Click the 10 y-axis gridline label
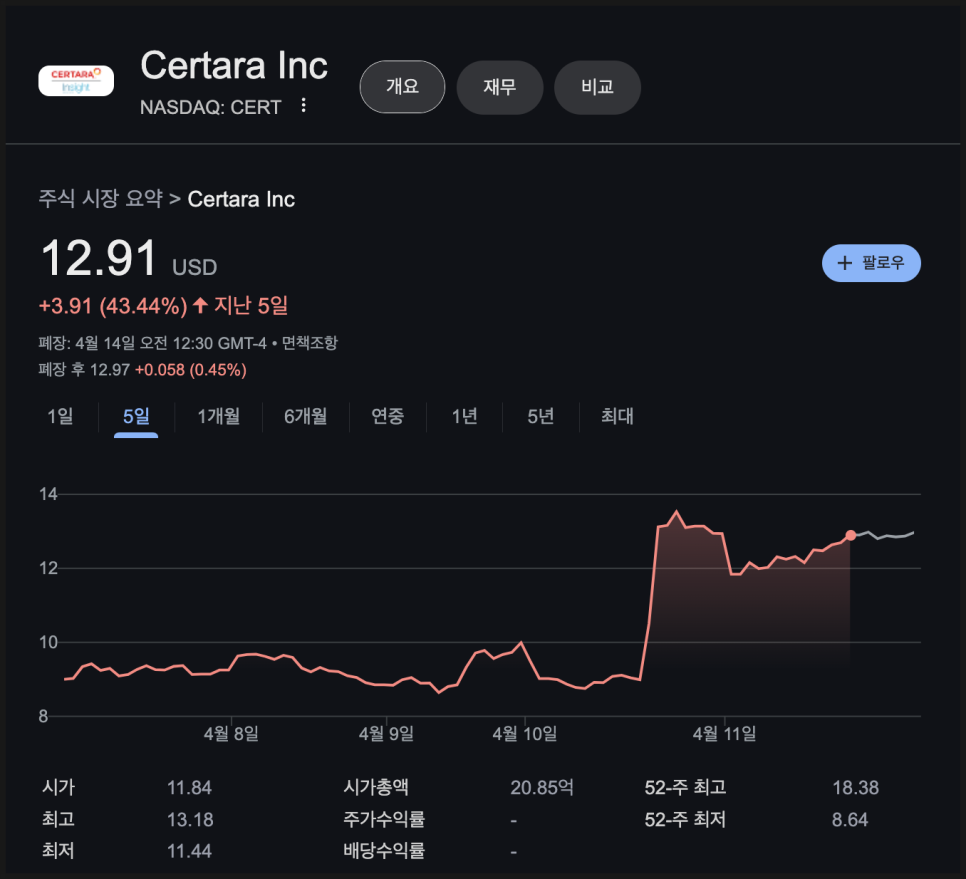The width and height of the screenshot is (966, 879). (x=48, y=642)
